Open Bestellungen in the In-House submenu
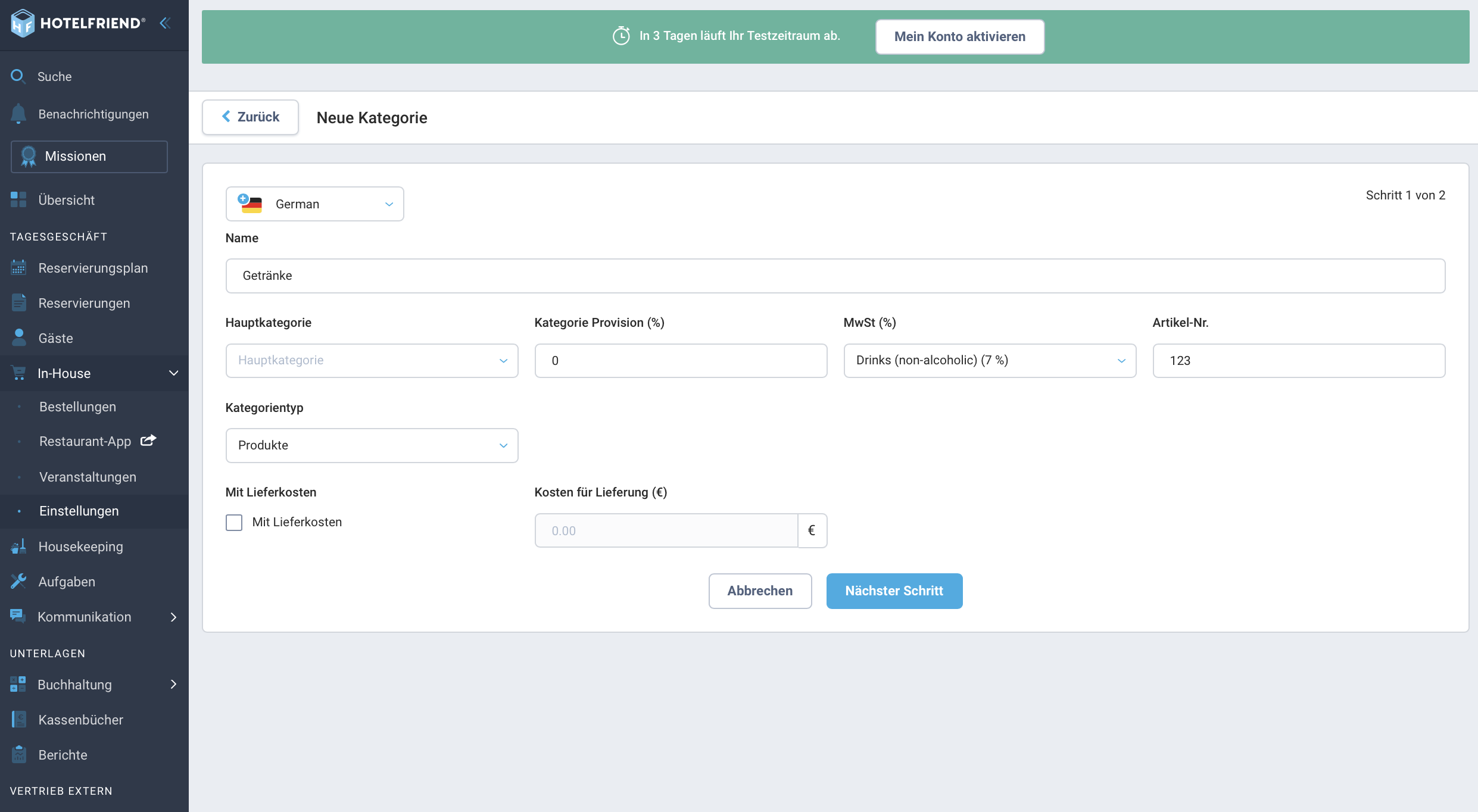Screen dimensions: 1478x812 pos(77,407)
